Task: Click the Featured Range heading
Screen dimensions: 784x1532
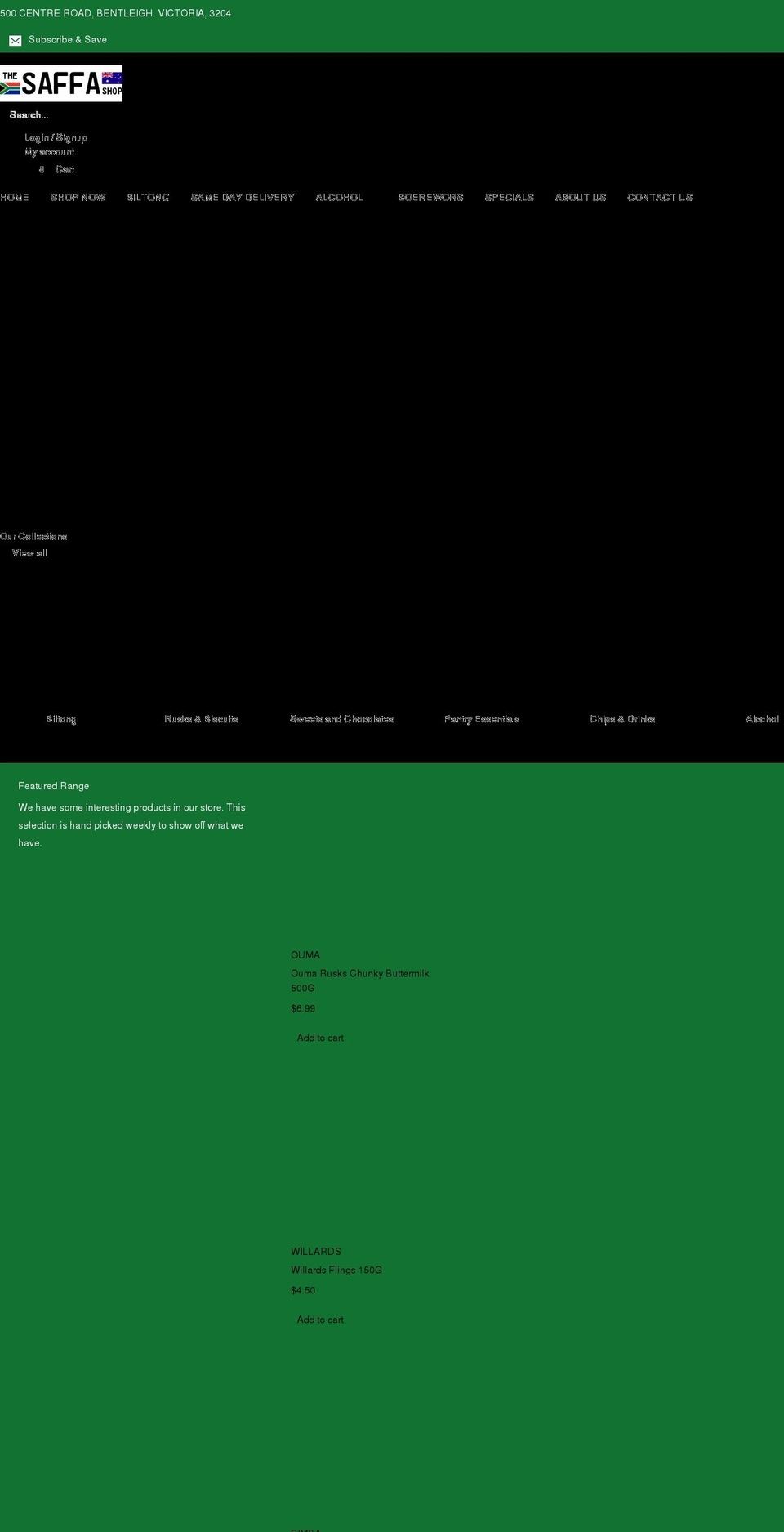Action: click(x=54, y=786)
